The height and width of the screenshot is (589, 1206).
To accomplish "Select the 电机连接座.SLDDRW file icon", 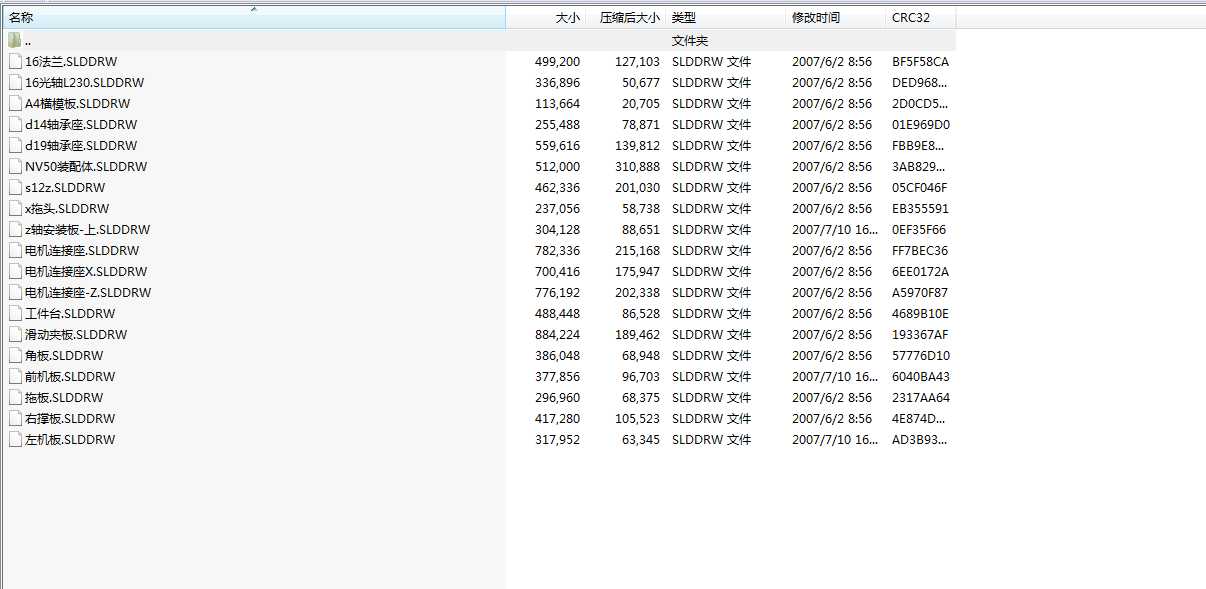I will coord(15,250).
